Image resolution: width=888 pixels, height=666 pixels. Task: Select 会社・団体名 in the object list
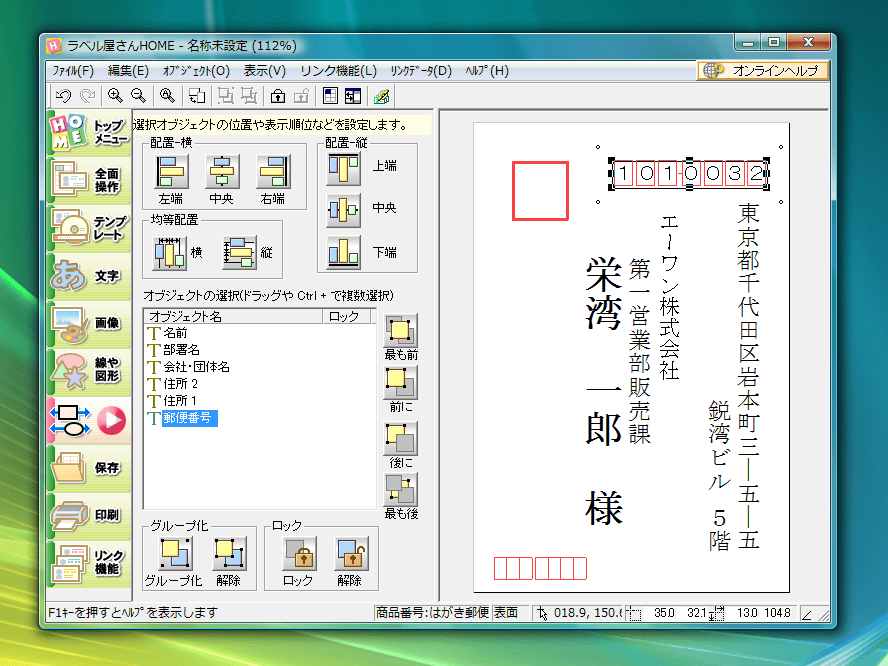[x=197, y=367]
